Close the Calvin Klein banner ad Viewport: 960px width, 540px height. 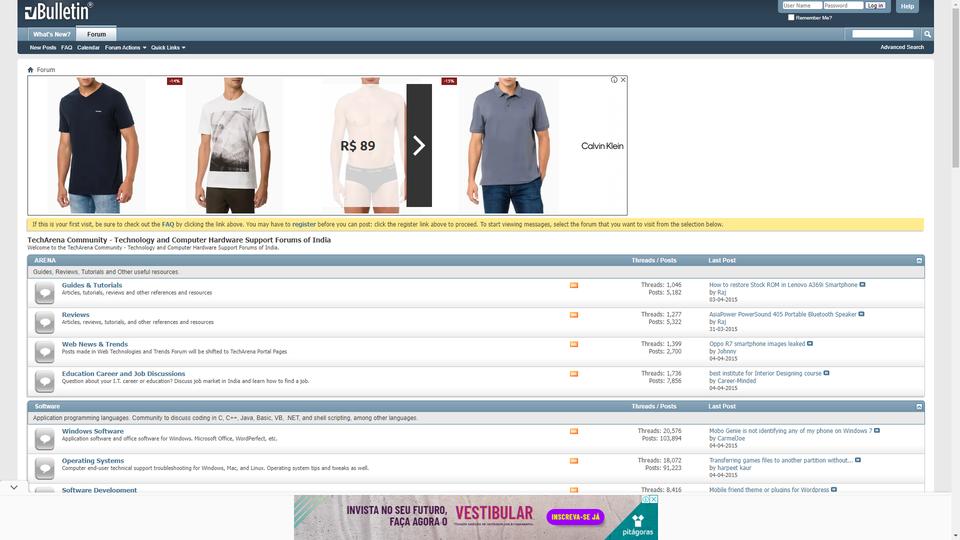623,80
